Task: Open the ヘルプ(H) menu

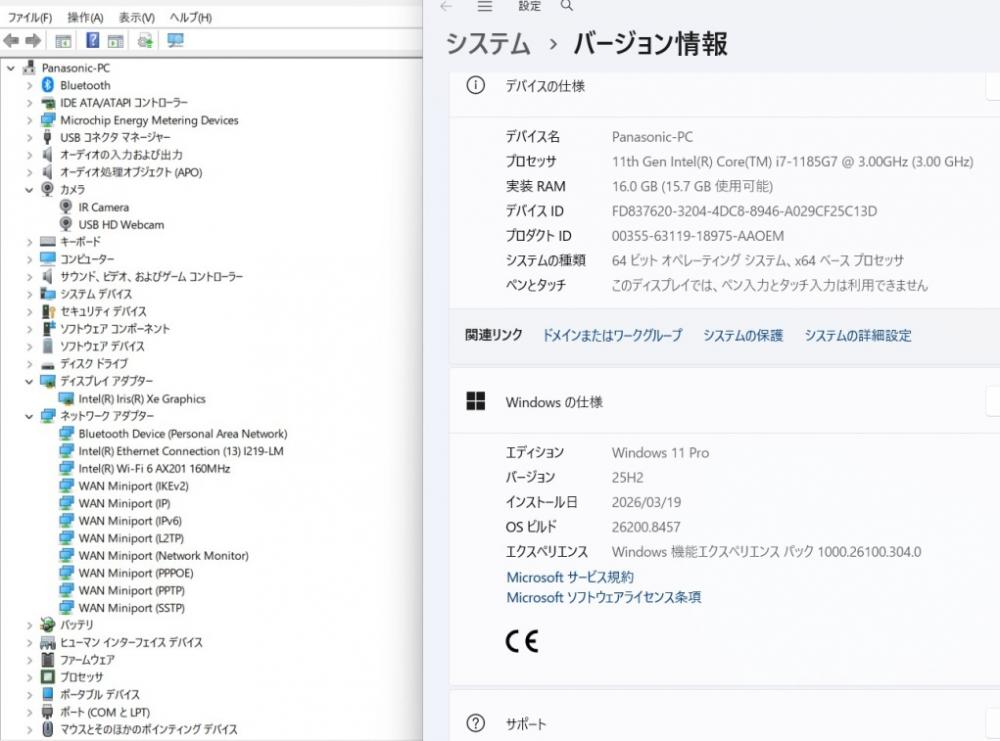Action: click(x=191, y=17)
